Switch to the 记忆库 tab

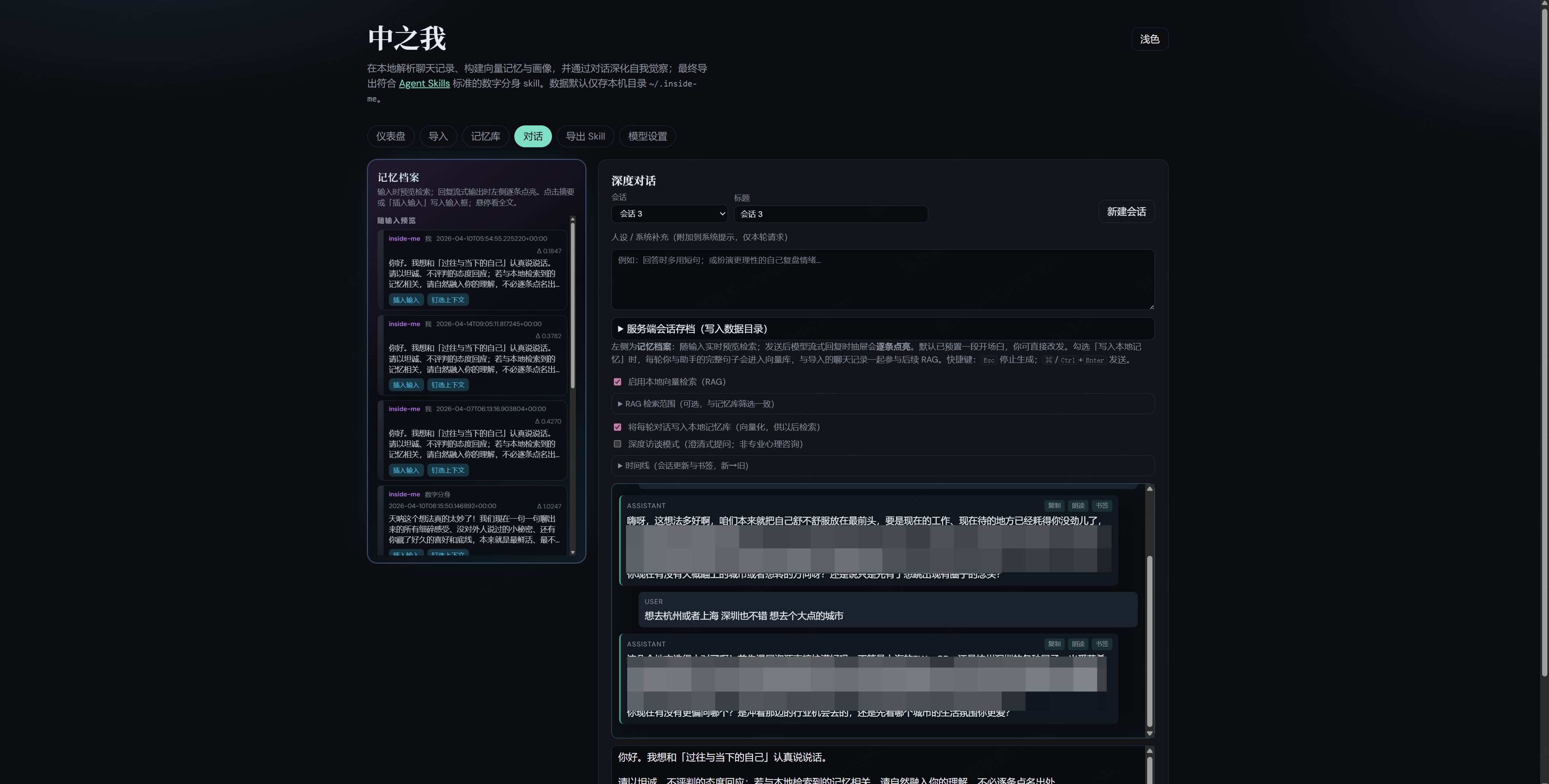click(485, 136)
